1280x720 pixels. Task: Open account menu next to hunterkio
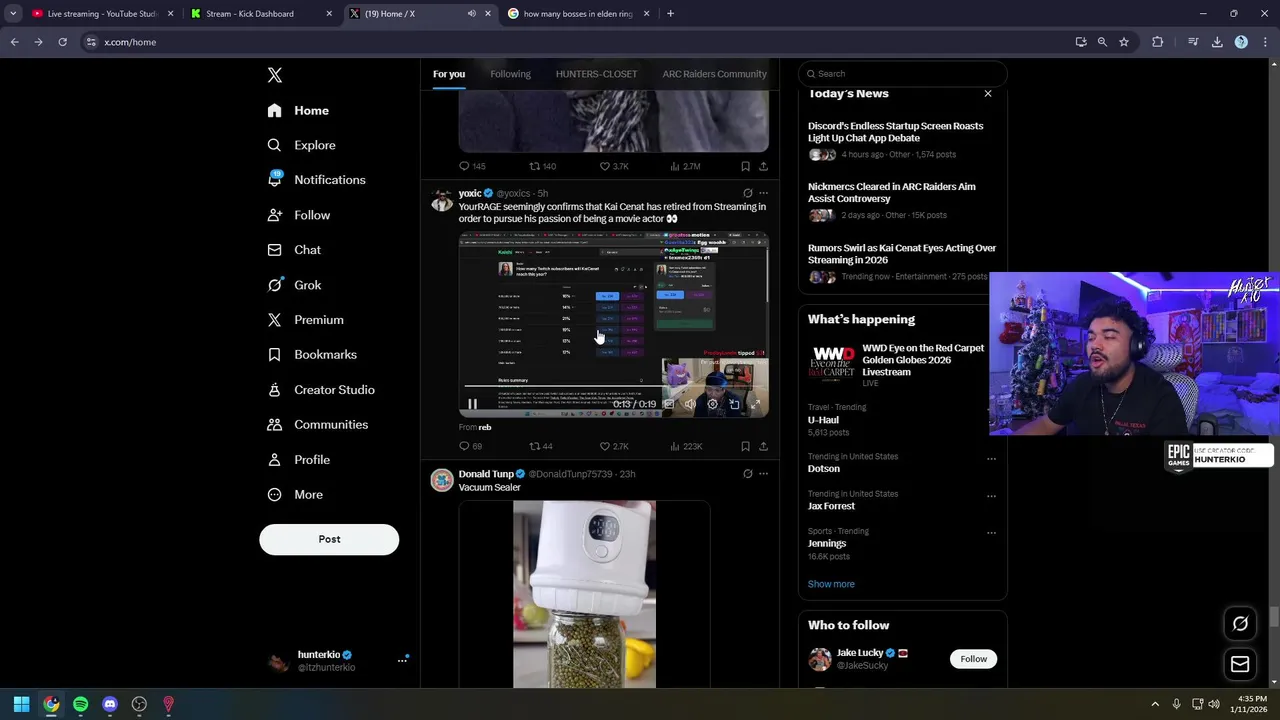click(402, 660)
